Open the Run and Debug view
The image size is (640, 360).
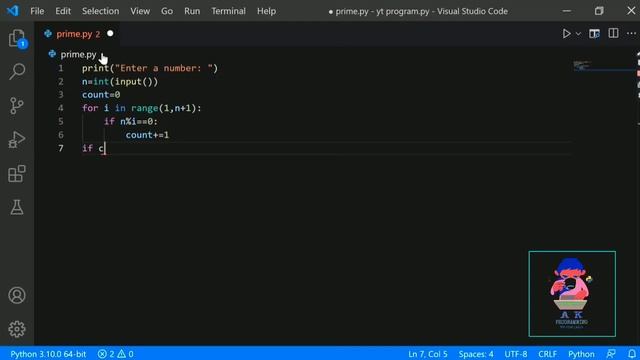(x=17, y=140)
